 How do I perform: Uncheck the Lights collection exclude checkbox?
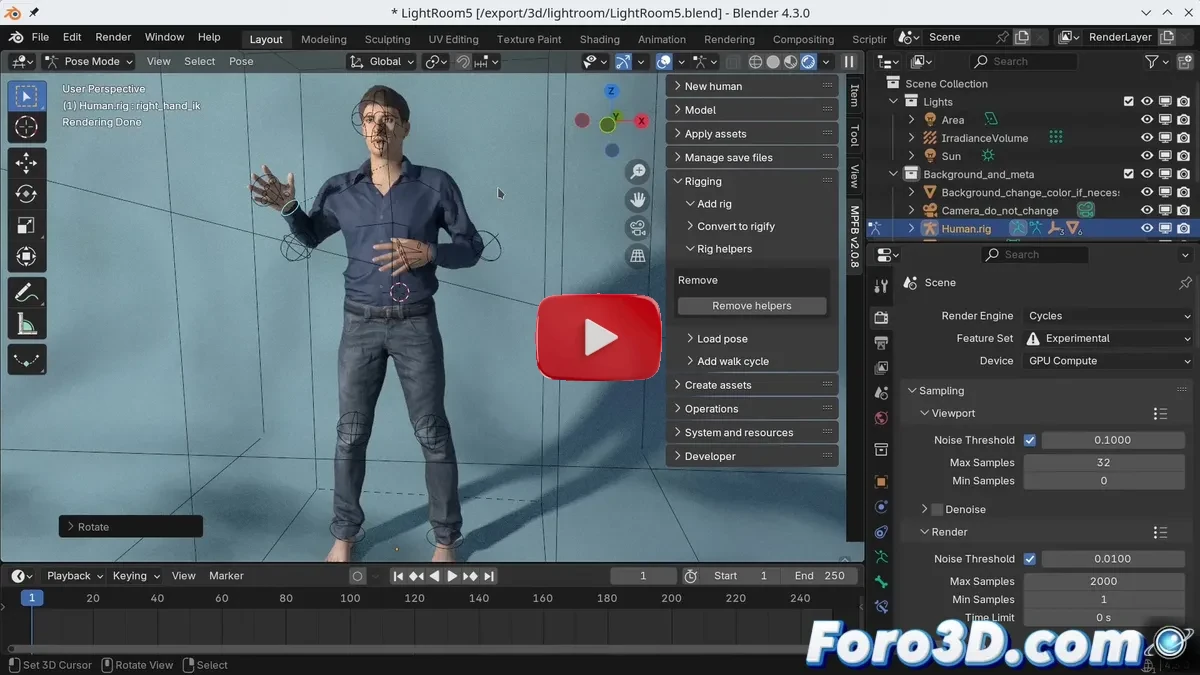click(x=1129, y=102)
